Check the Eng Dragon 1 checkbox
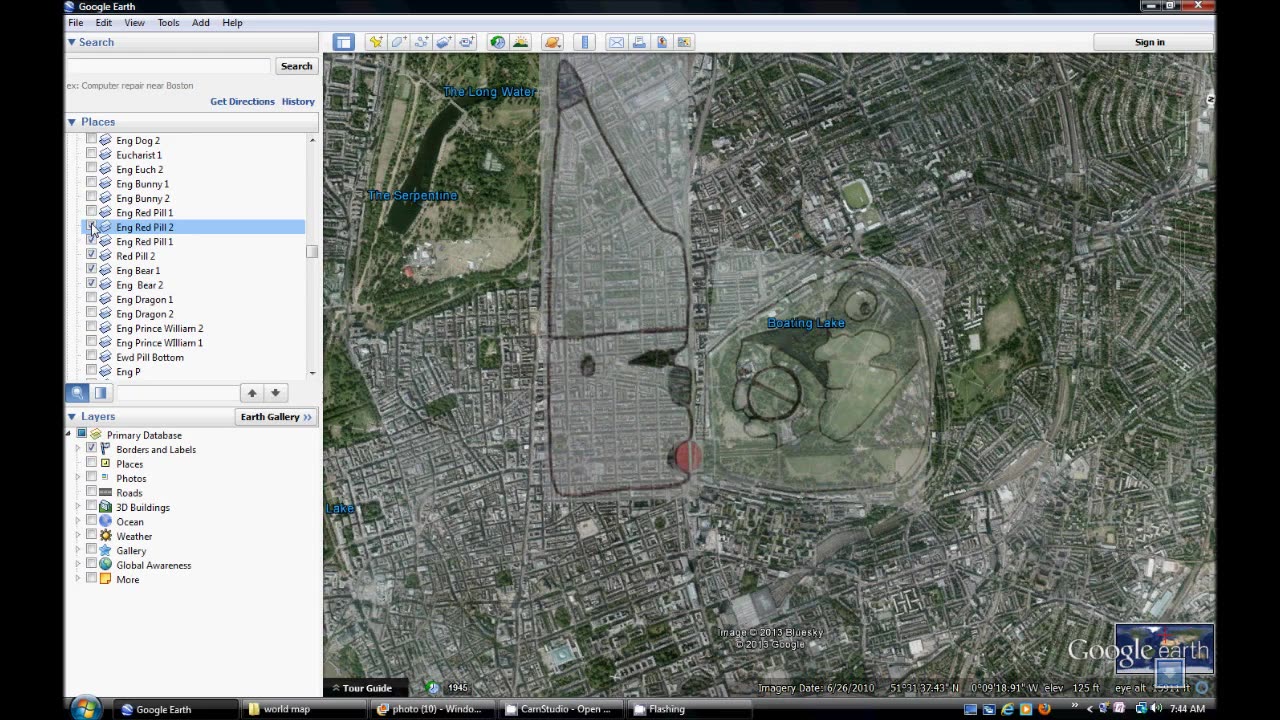The width and height of the screenshot is (1280, 720). [91, 299]
